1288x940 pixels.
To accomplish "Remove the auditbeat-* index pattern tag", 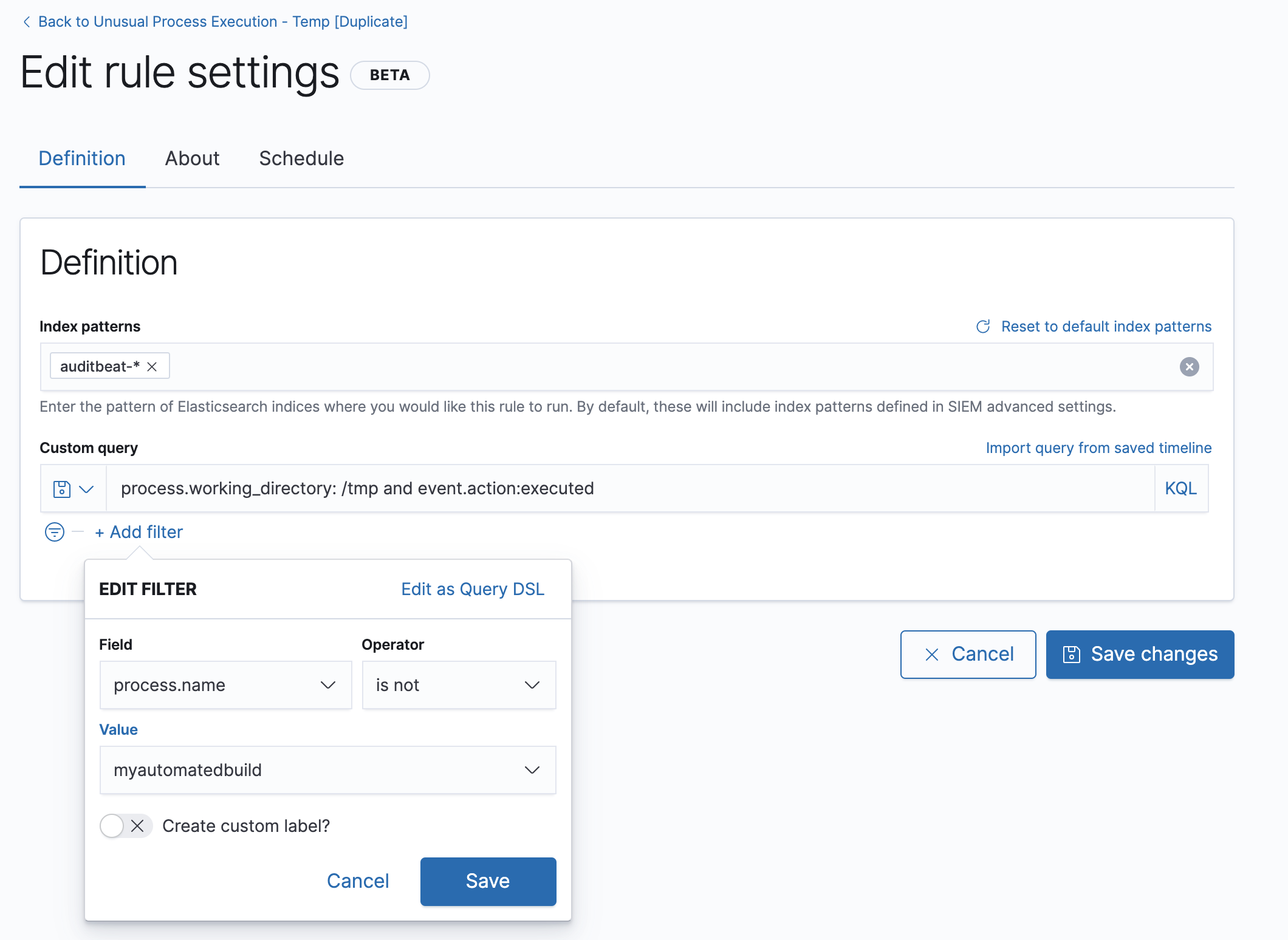I will (x=152, y=367).
